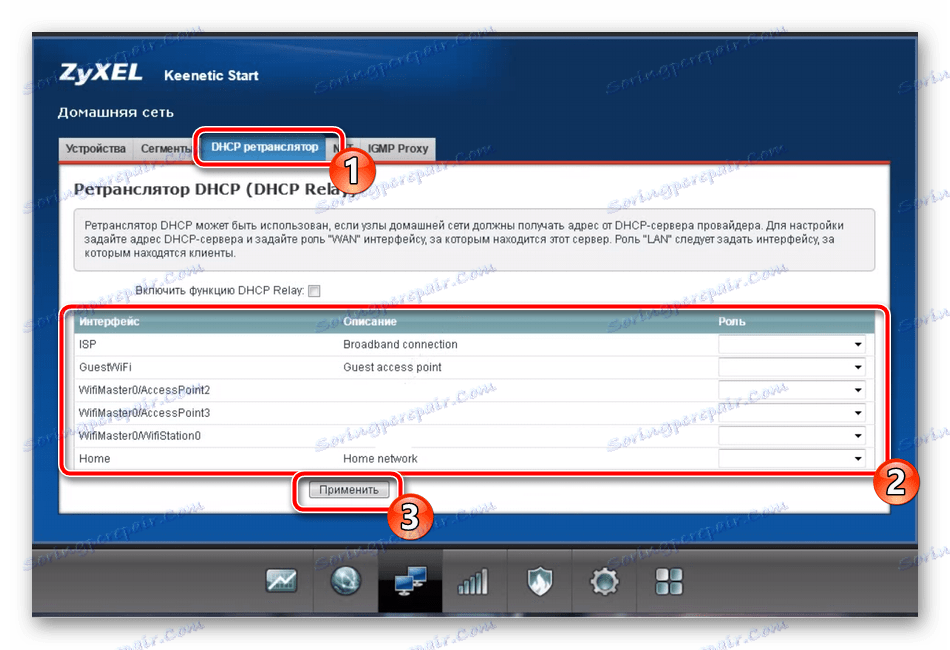Click the Включить функцию DHCP Relay label
950x650 pixels.
pos(219,291)
